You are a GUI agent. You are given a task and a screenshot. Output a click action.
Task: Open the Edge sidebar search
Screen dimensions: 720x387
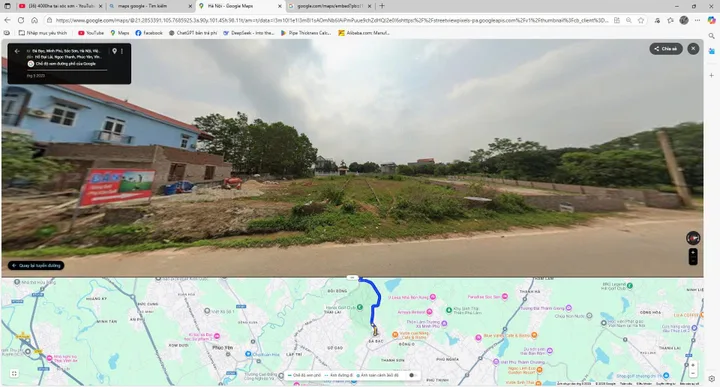[x=711, y=36]
